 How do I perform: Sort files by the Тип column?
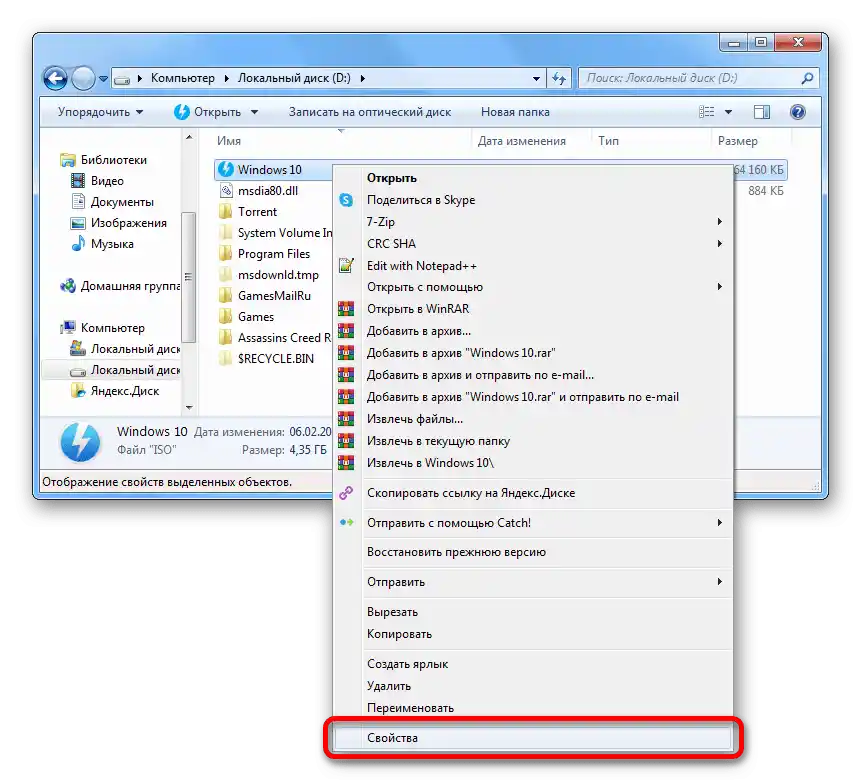coord(608,141)
